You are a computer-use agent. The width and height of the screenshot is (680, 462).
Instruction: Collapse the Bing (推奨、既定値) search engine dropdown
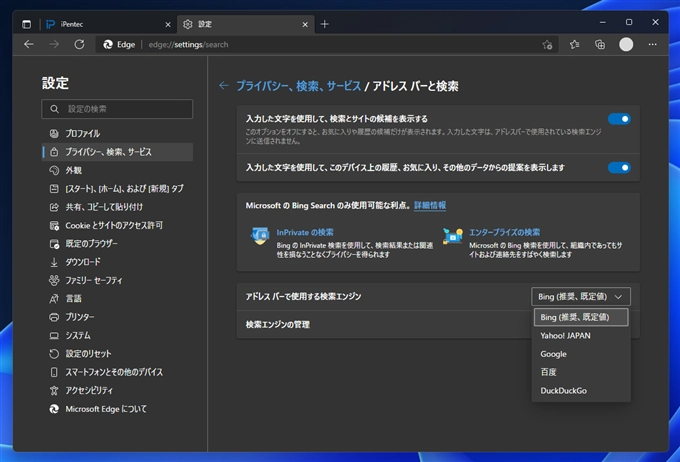(x=581, y=297)
